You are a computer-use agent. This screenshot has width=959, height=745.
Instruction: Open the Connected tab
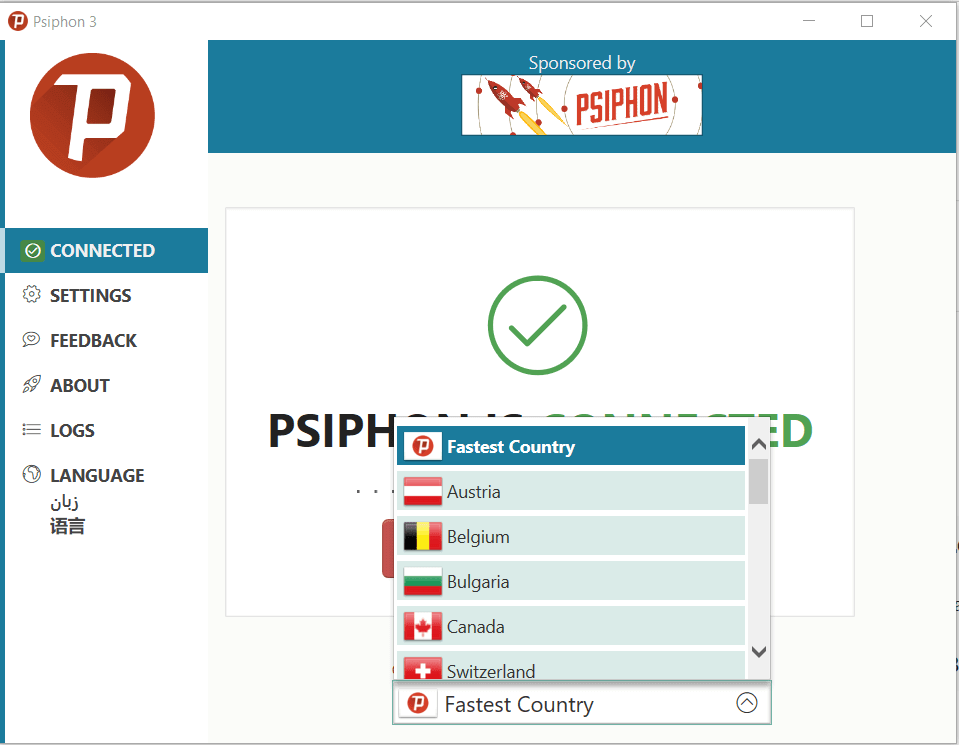pyautogui.click(x=106, y=251)
